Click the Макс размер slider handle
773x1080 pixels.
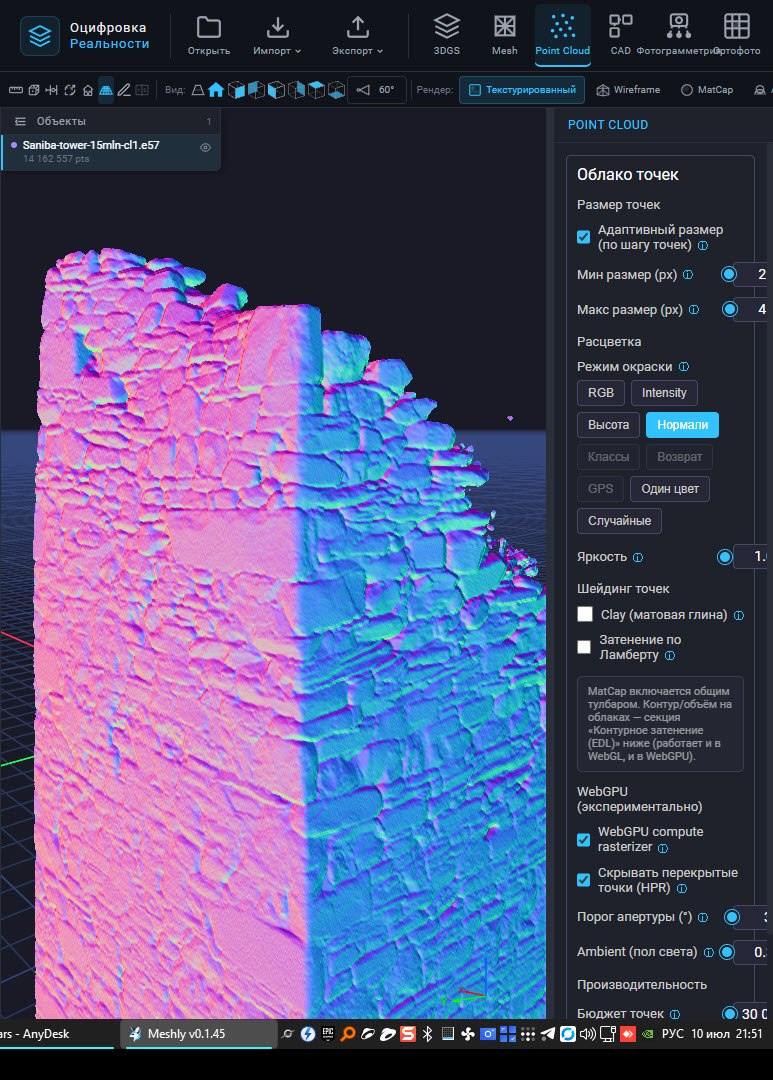coord(730,309)
